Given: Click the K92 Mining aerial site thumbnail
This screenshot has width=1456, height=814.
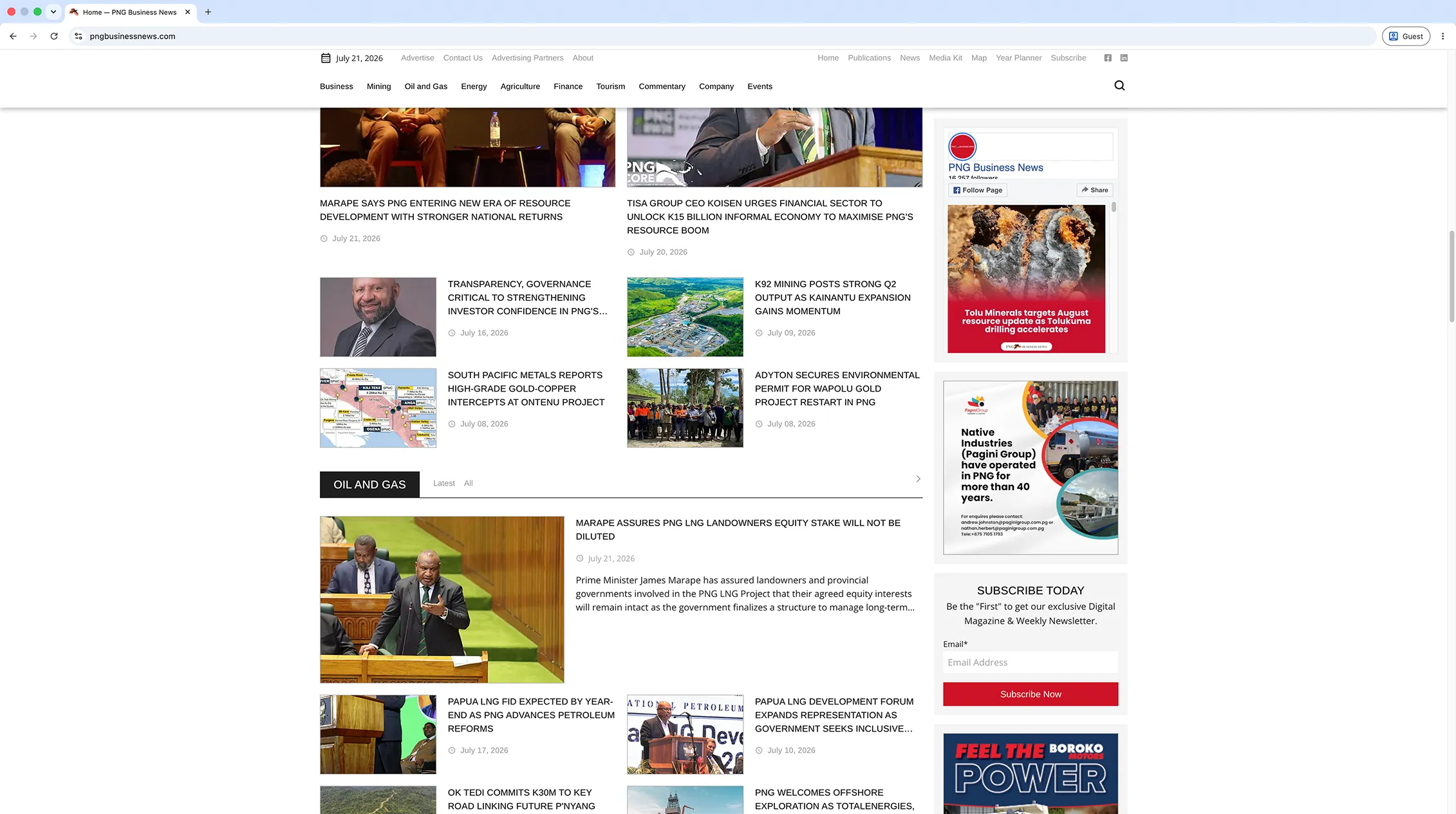Looking at the screenshot, I should tap(685, 317).
